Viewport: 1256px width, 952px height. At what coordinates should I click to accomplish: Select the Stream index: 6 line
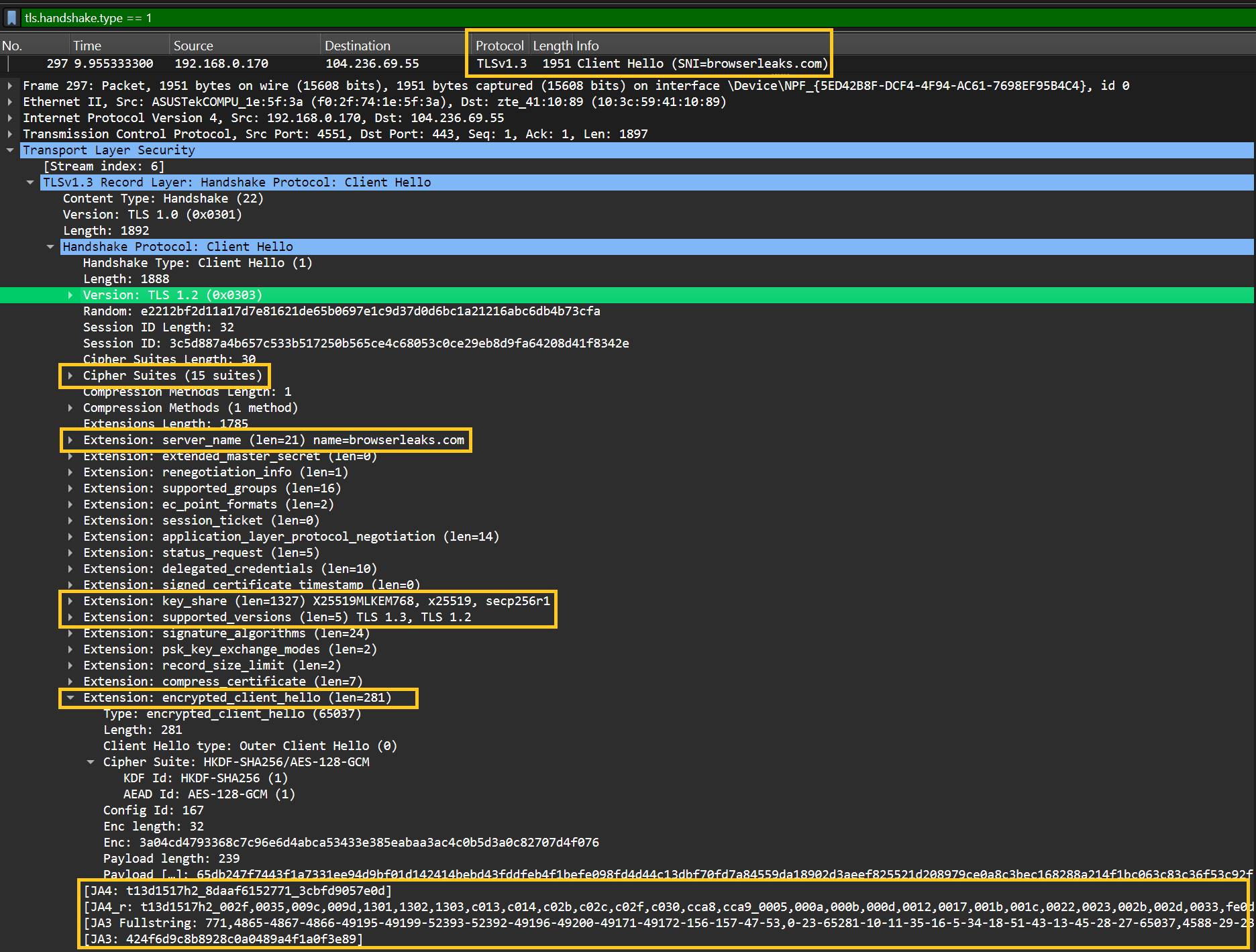(104, 166)
